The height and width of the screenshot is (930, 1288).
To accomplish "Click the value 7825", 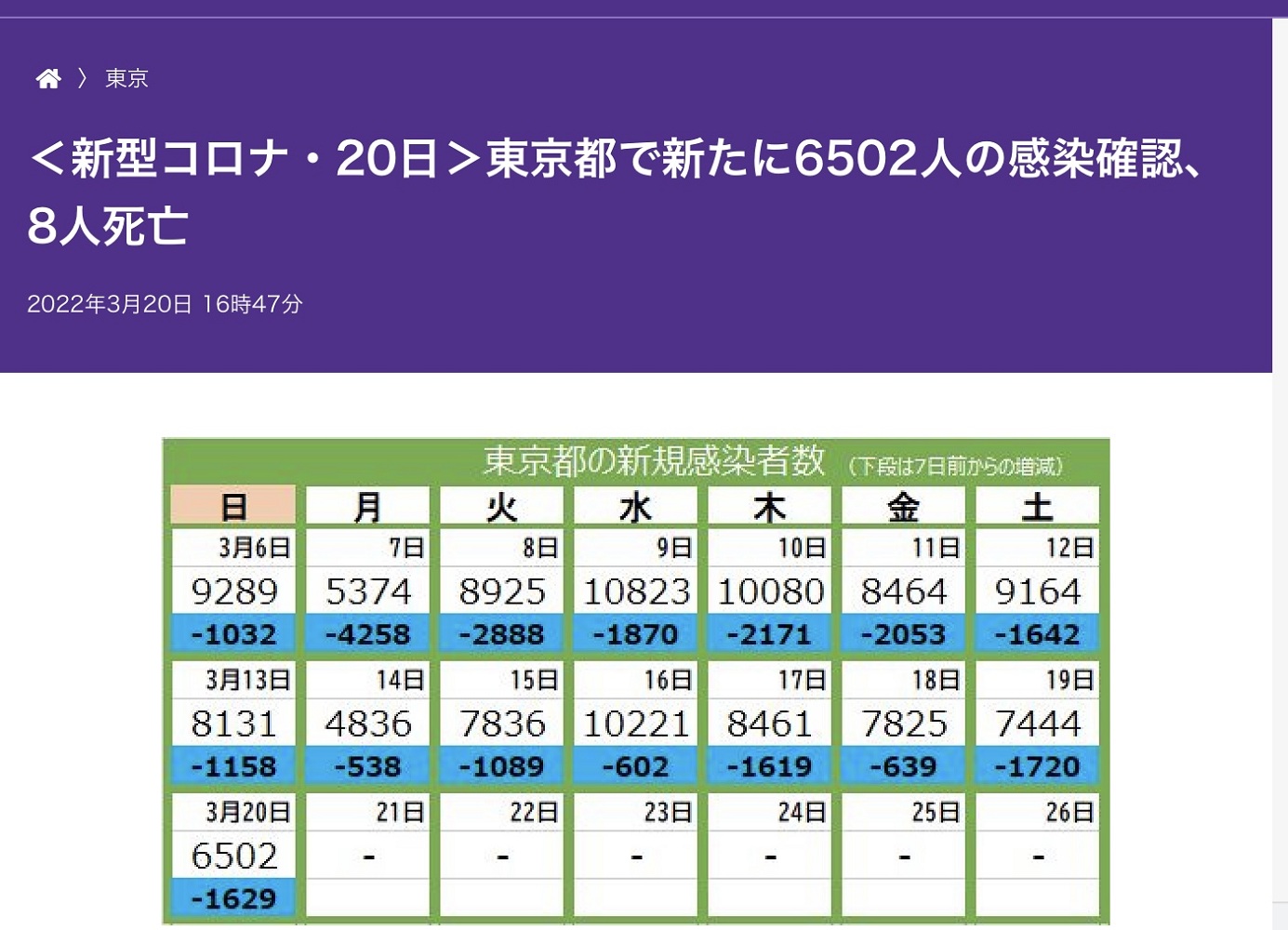I will (x=903, y=724).
